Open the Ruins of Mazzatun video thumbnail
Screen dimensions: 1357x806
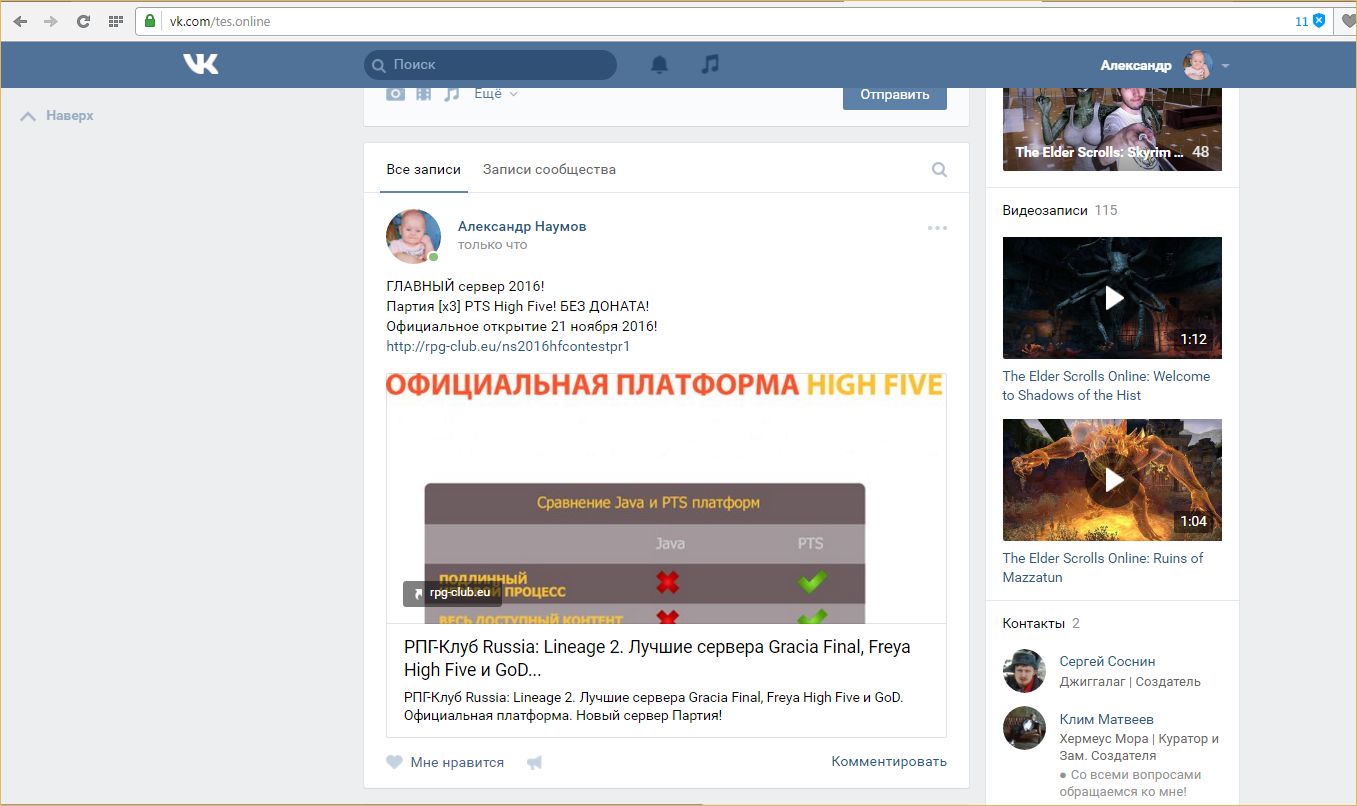[x=1112, y=480]
